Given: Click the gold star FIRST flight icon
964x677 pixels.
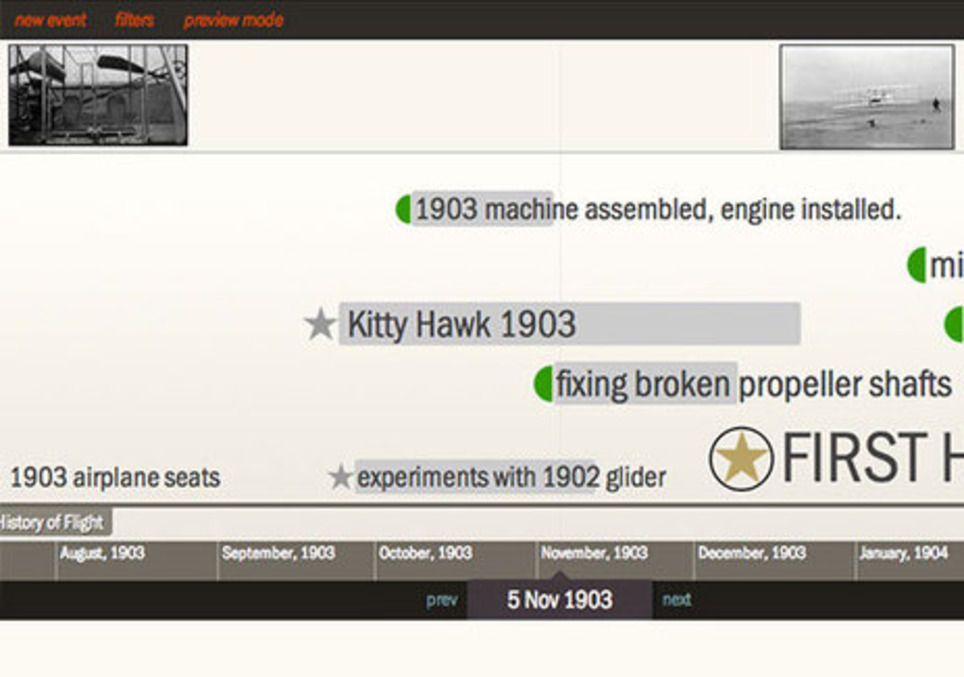Looking at the screenshot, I should pos(741,460).
